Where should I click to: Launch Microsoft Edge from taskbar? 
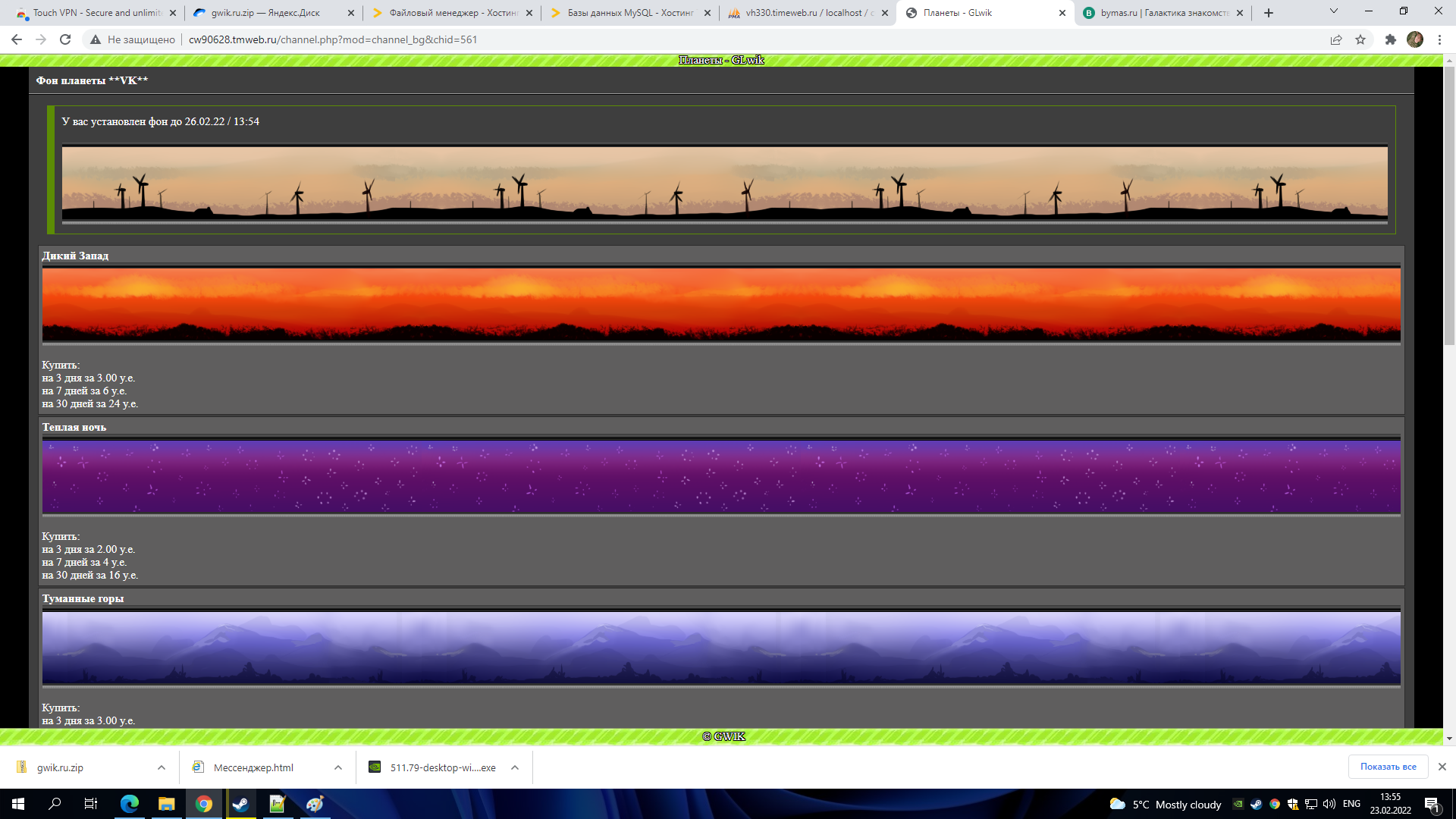(x=130, y=804)
